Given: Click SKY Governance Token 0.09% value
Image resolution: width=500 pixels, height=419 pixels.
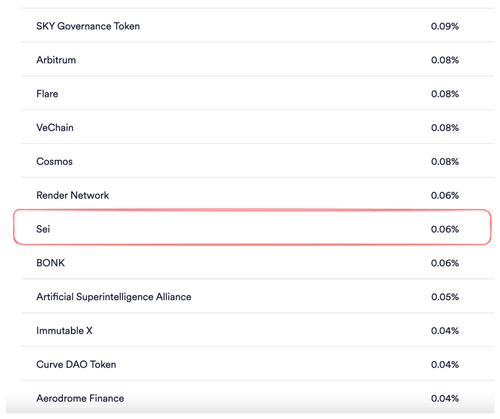Looking at the screenshot, I should coord(445,26).
